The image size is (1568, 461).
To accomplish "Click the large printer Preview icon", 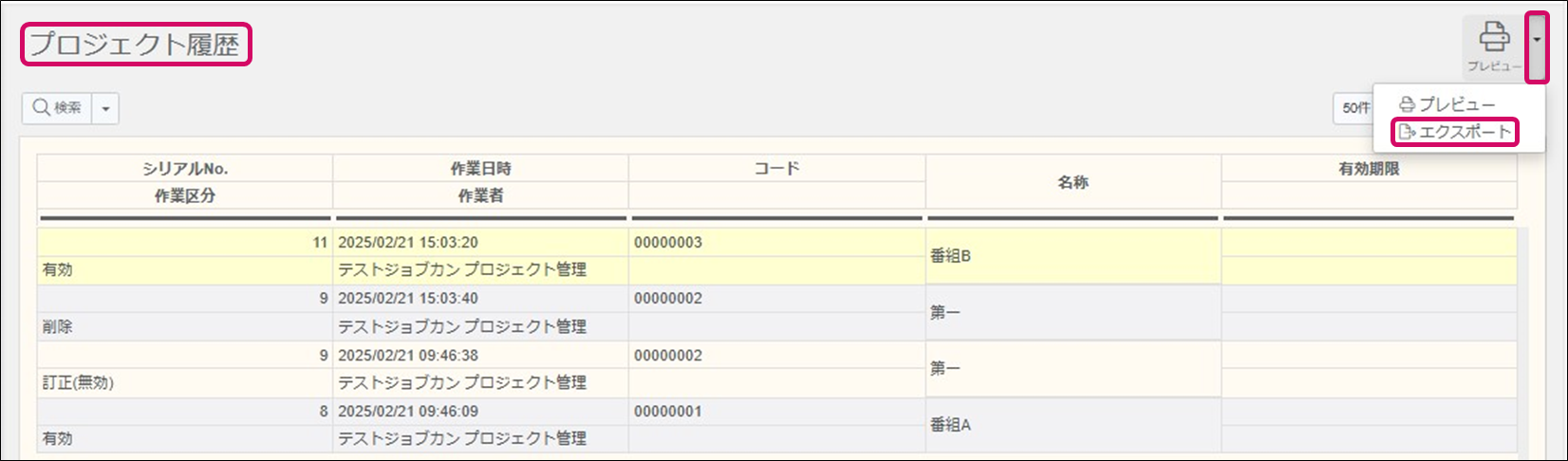I will (x=1494, y=45).
